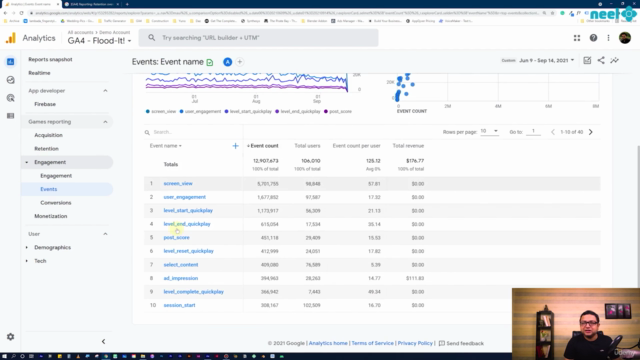Collapse the App developer section

(x=105, y=91)
